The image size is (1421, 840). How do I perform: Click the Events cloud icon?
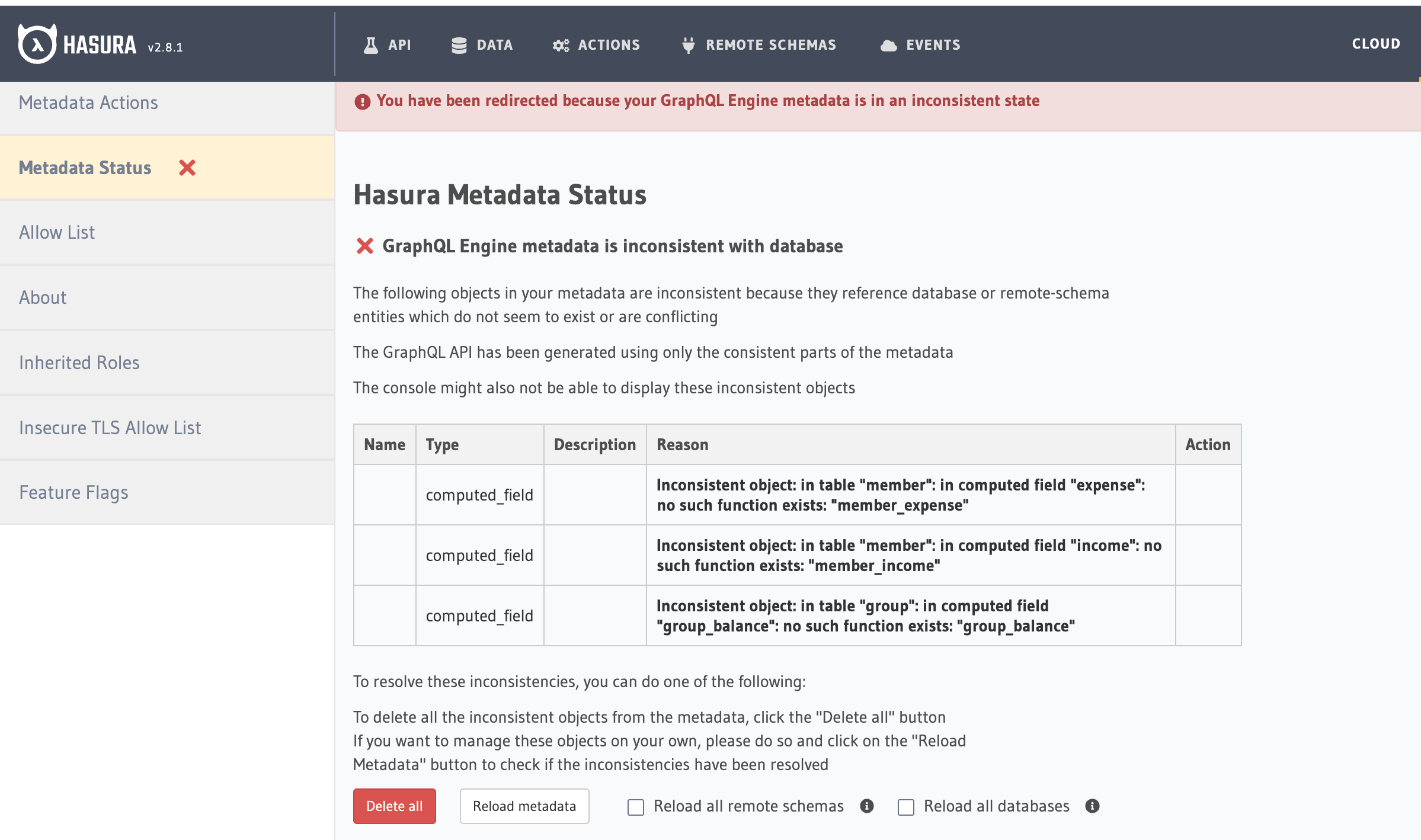(x=889, y=46)
